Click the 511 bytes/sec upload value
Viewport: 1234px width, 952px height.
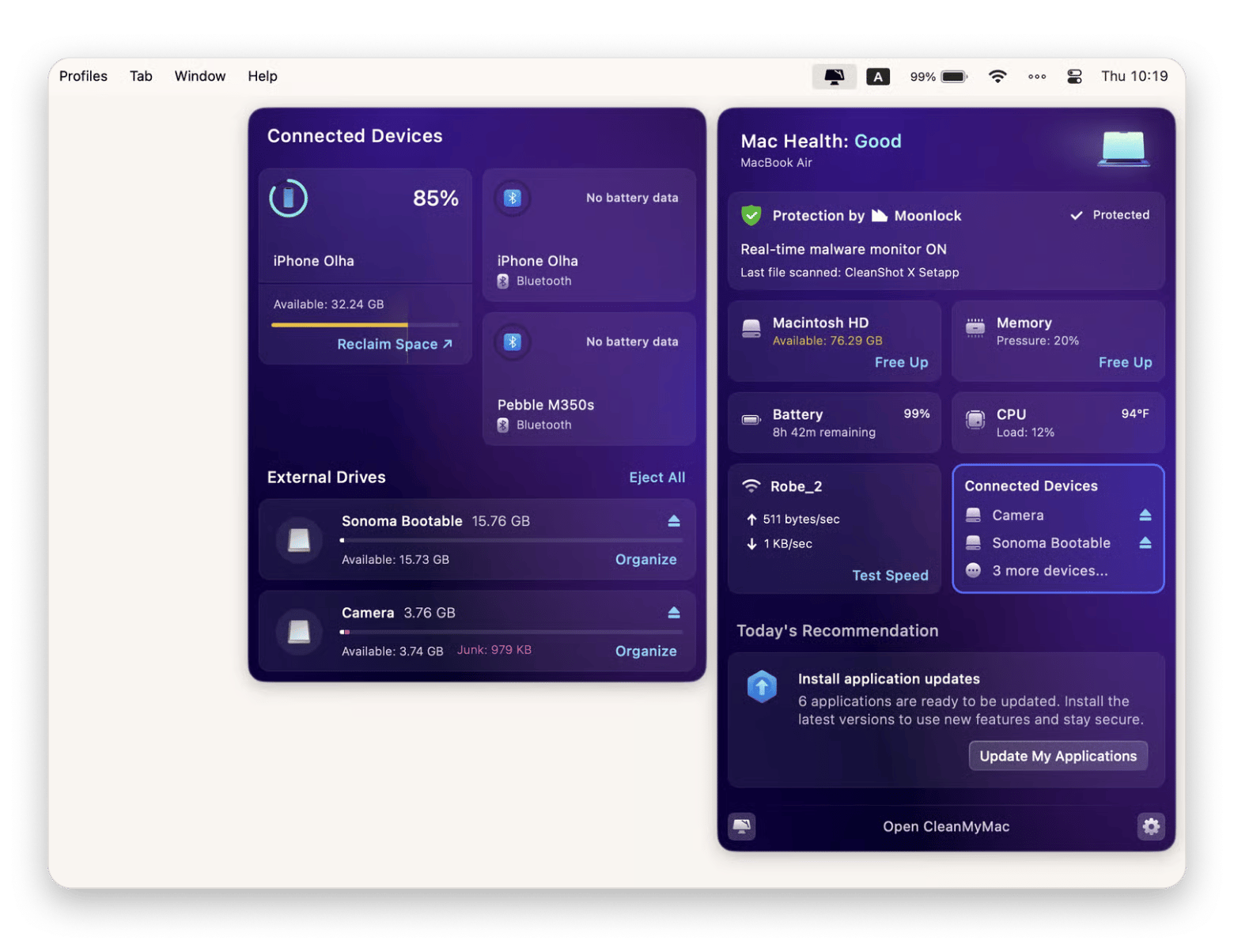point(801,519)
